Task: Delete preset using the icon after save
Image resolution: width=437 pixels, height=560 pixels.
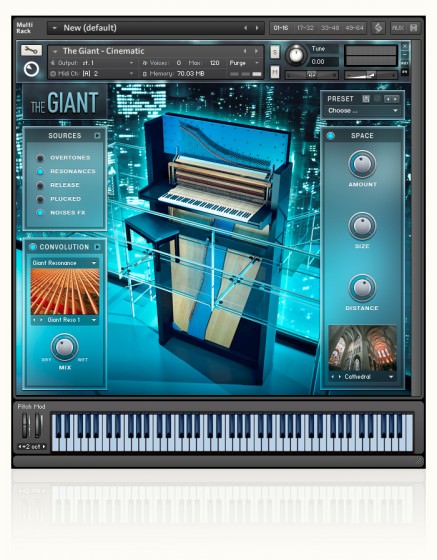Action: 377,99
